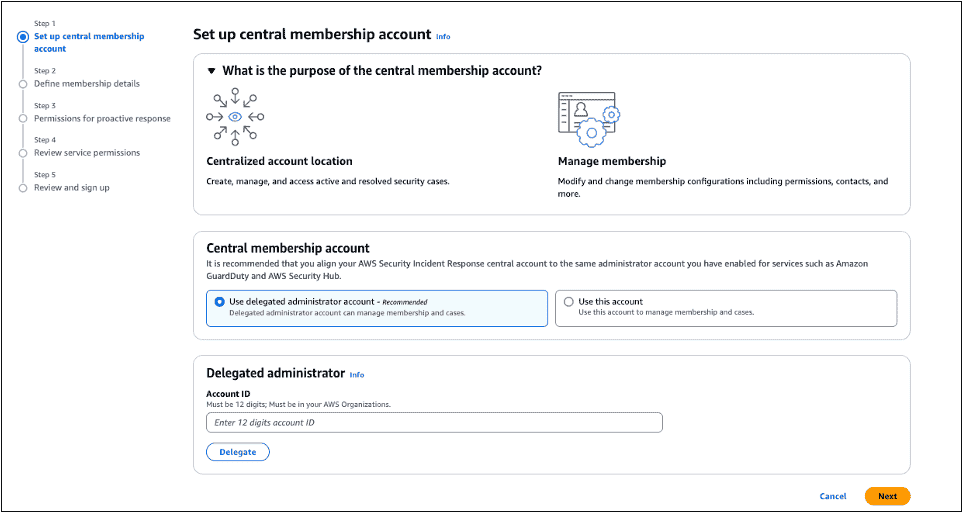Select the Use this account radio option
Screen dimensions: 962x512
[569, 301]
